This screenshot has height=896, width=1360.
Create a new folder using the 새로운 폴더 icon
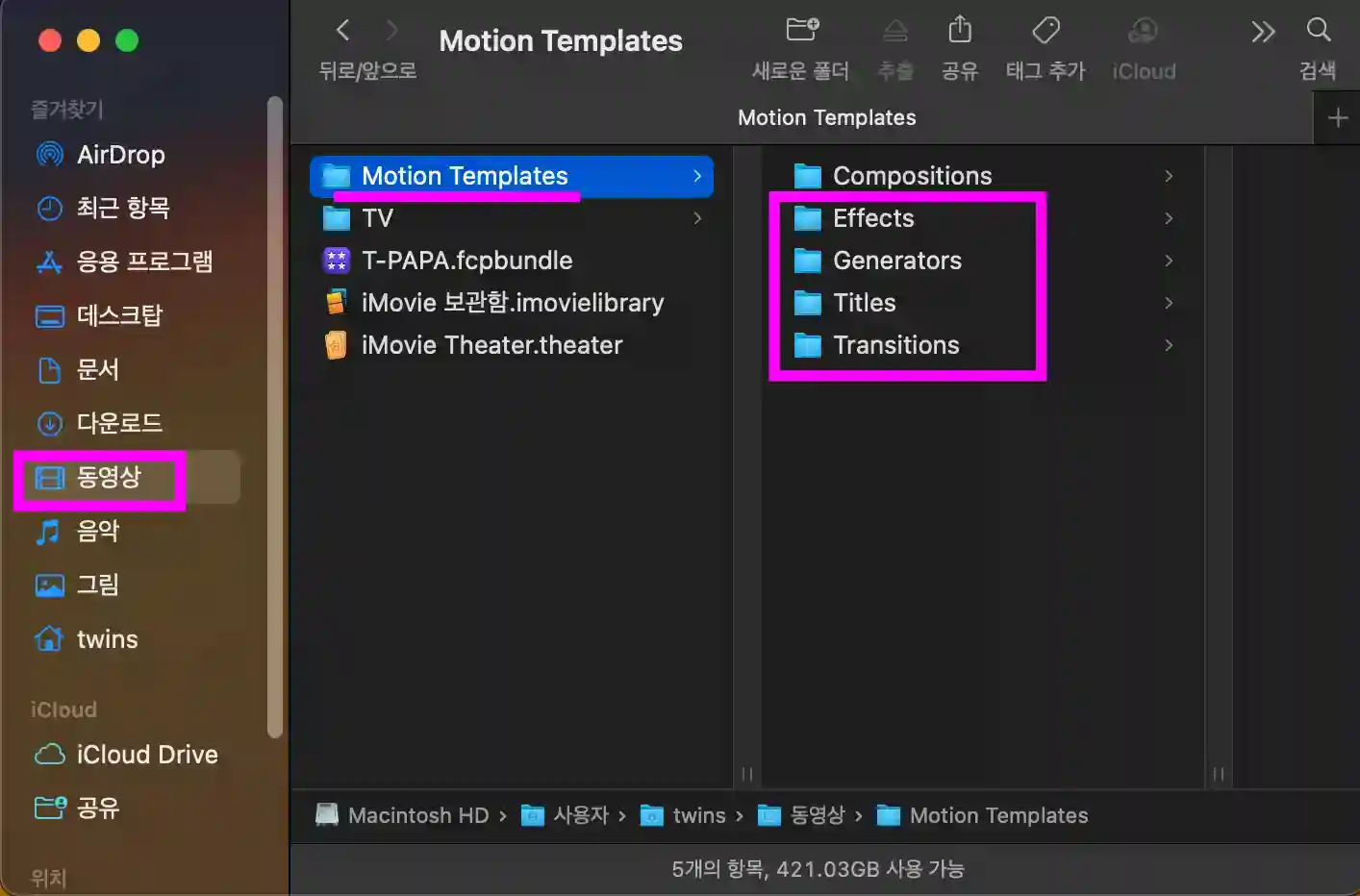pyautogui.click(x=800, y=30)
